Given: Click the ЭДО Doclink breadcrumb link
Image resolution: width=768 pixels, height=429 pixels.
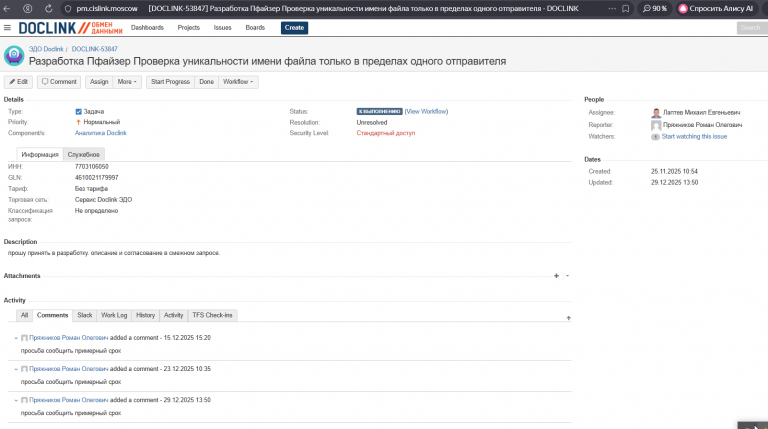Looking at the screenshot, I should 46,49.
